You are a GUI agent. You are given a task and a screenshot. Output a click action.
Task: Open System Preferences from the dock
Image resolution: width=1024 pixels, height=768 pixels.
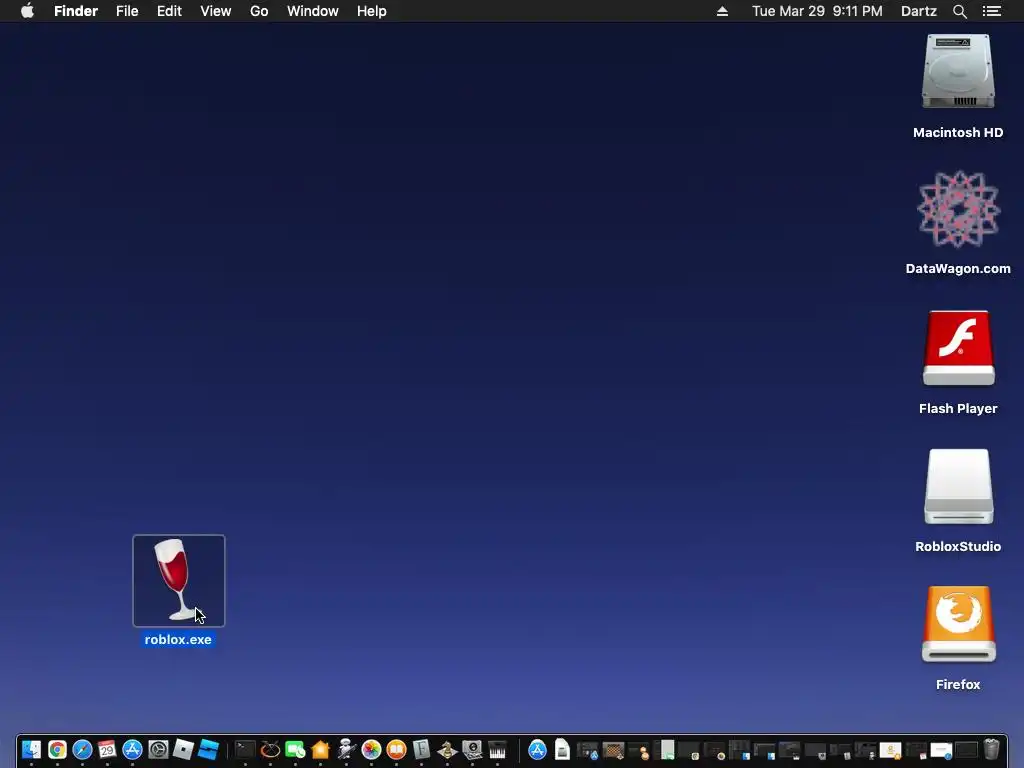tap(158, 749)
